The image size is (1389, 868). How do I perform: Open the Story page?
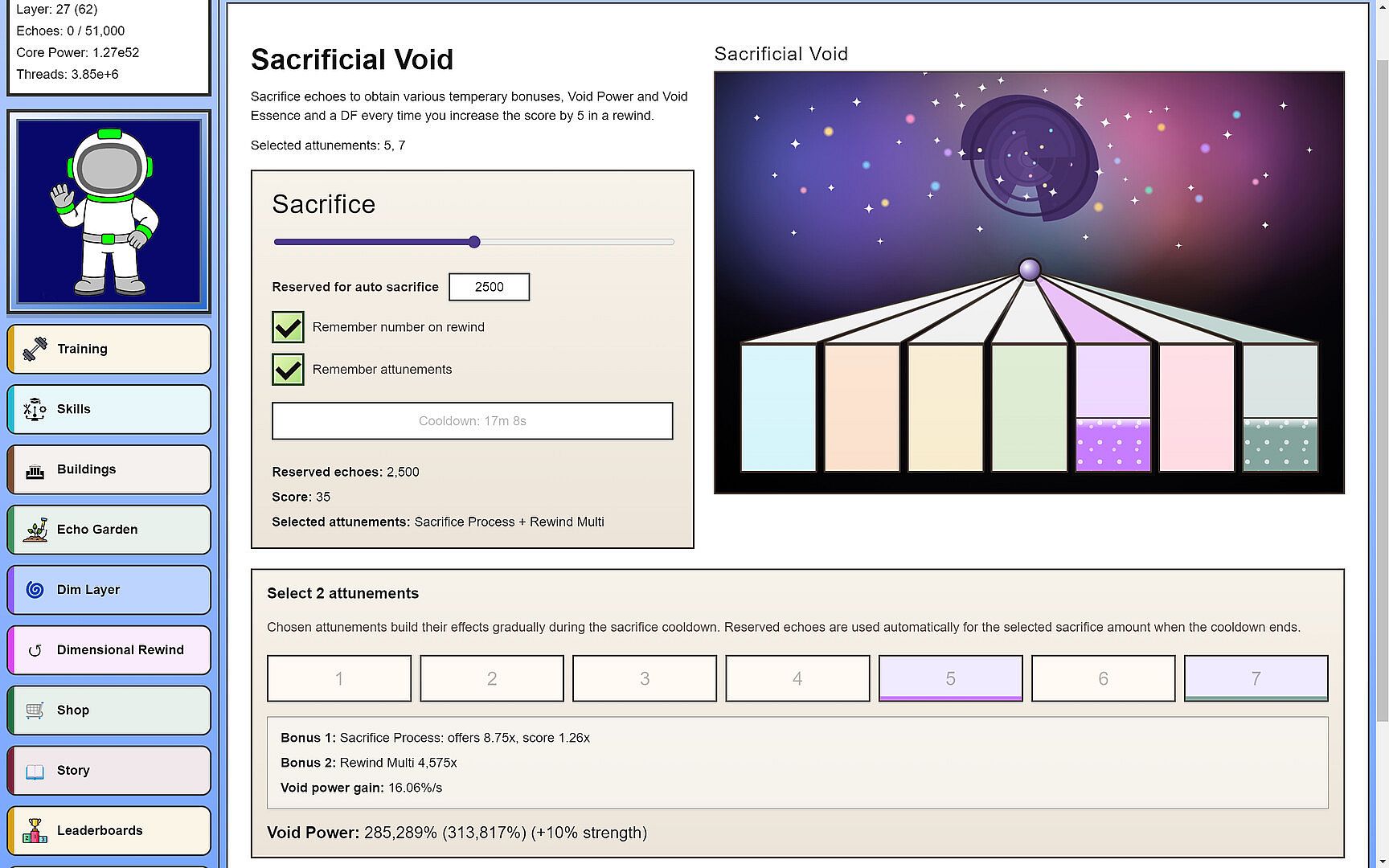109,771
